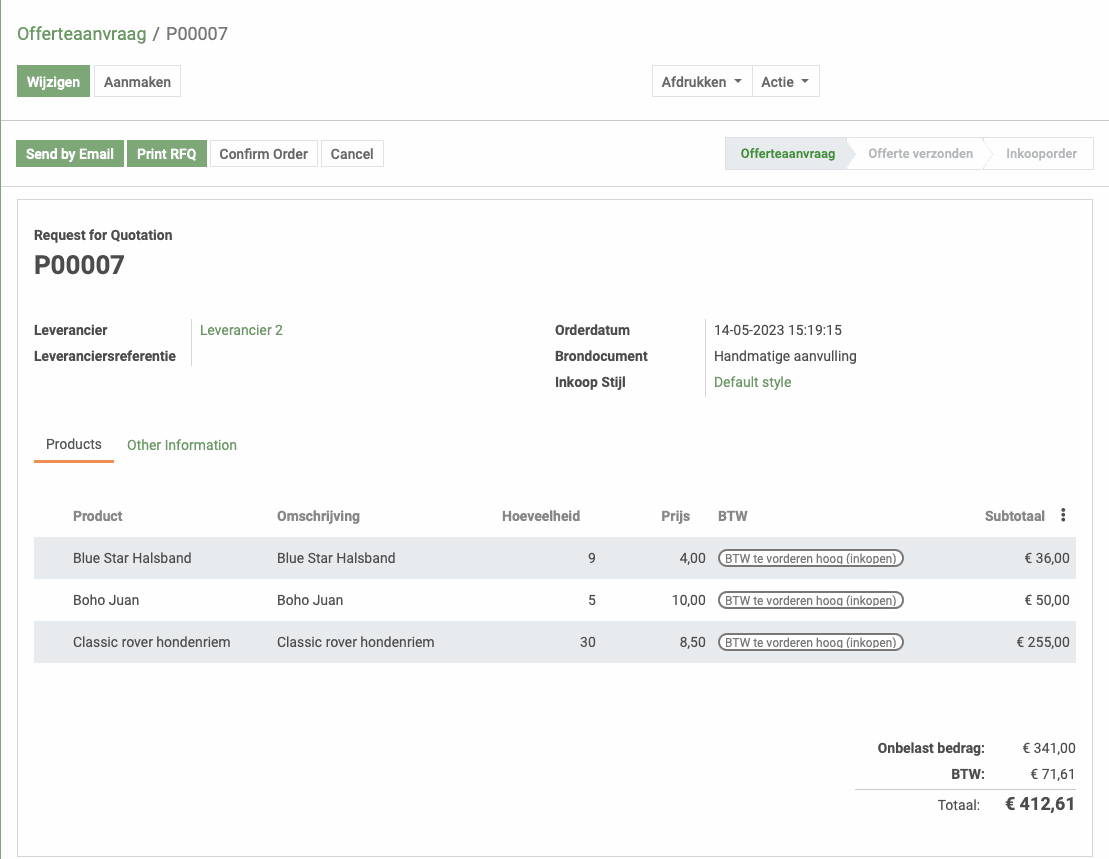Open the Afdrukken dropdown
Screen dimensions: 1109x859
(x=702, y=81)
